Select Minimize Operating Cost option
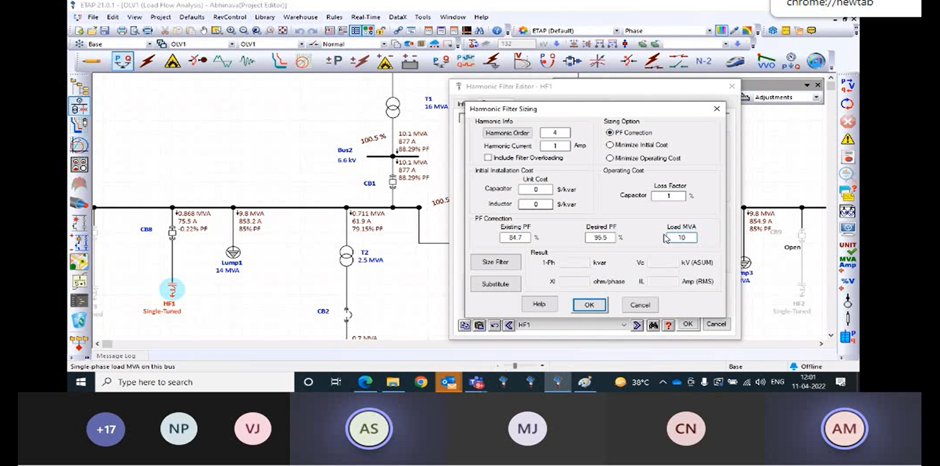 pyautogui.click(x=610, y=158)
